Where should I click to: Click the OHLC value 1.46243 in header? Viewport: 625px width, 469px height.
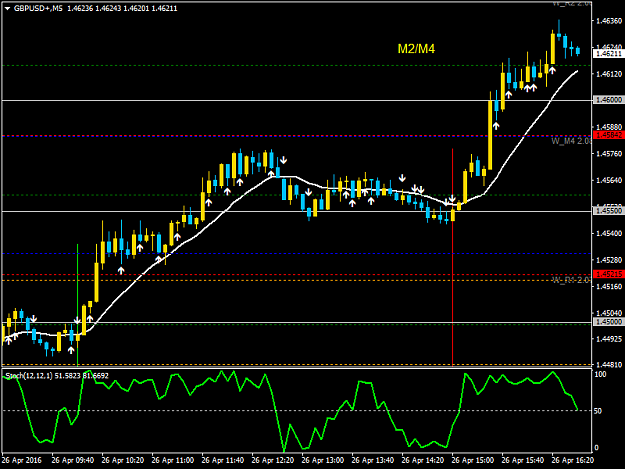[x=108, y=8]
